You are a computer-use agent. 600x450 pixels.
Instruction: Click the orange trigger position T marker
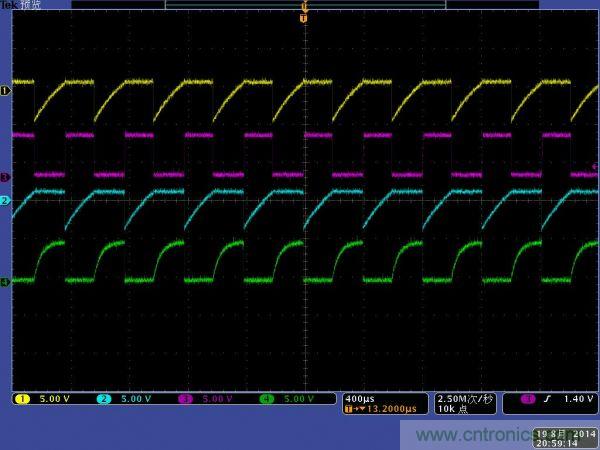[304, 16]
